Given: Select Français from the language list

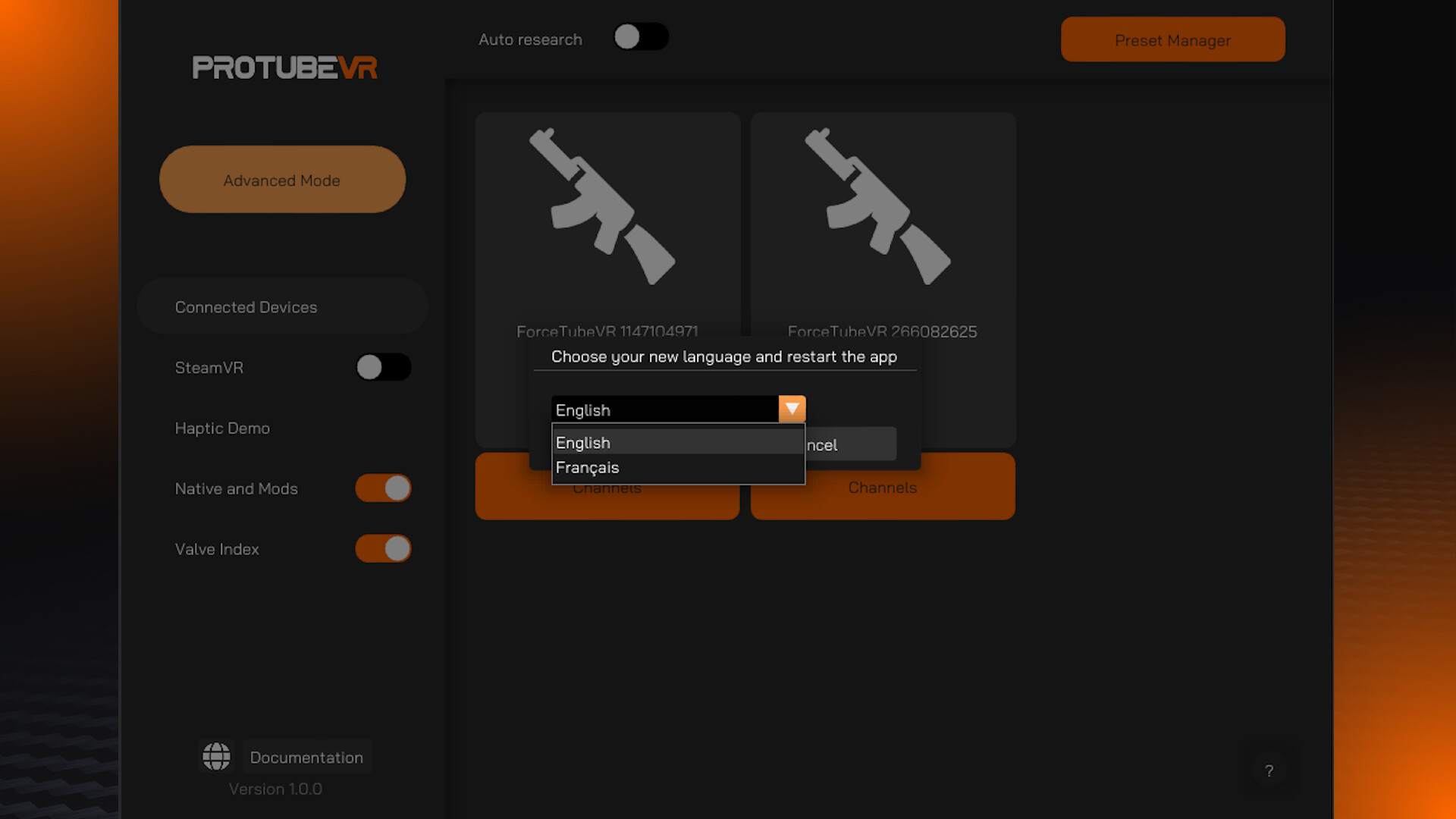Looking at the screenshot, I should click(x=588, y=467).
